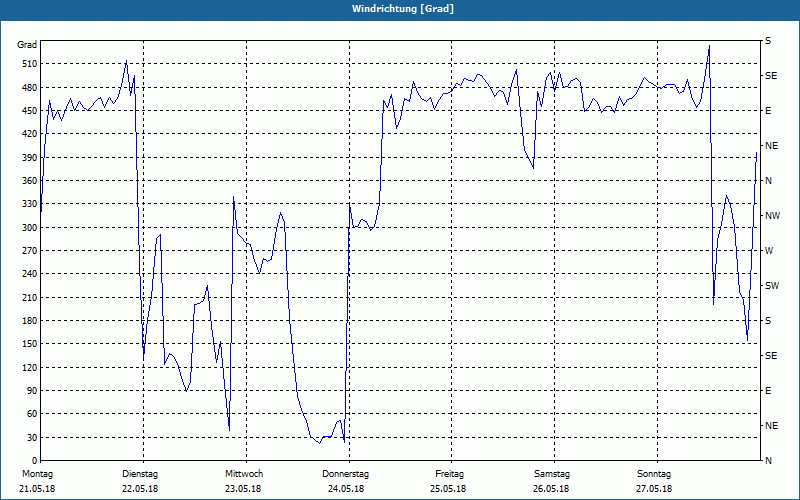Click the NE compass label beside the 30 gridline

pos(771,426)
